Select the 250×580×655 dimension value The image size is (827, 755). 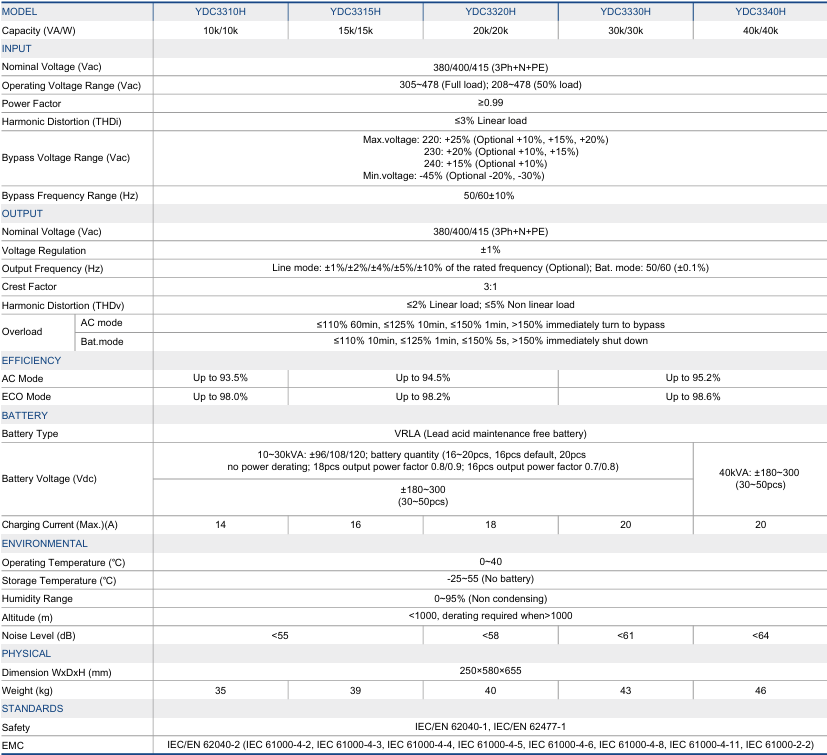click(x=491, y=671)
